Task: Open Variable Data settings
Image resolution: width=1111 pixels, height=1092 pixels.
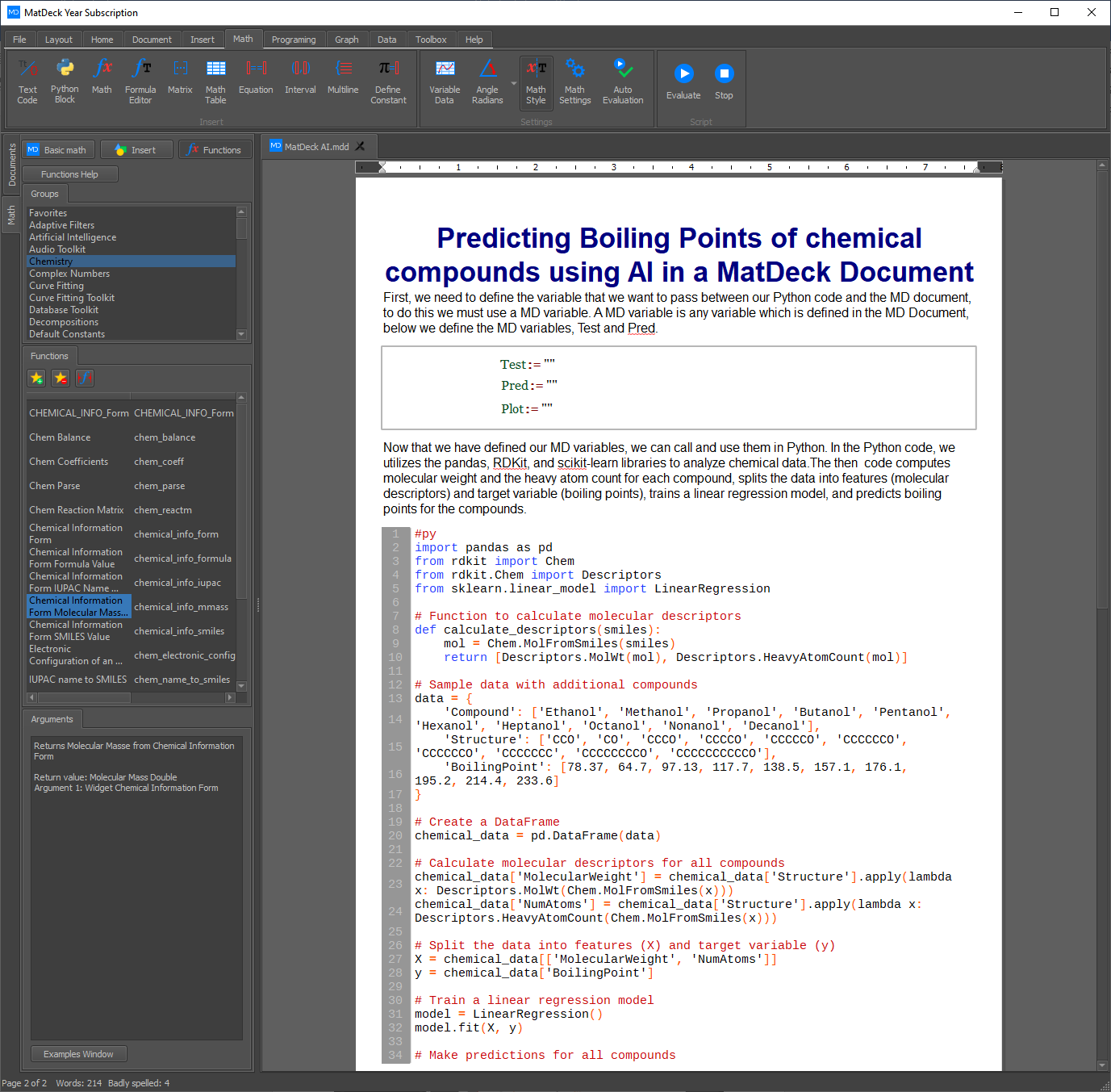Action: pyautogui.click(x=445, y=81)
